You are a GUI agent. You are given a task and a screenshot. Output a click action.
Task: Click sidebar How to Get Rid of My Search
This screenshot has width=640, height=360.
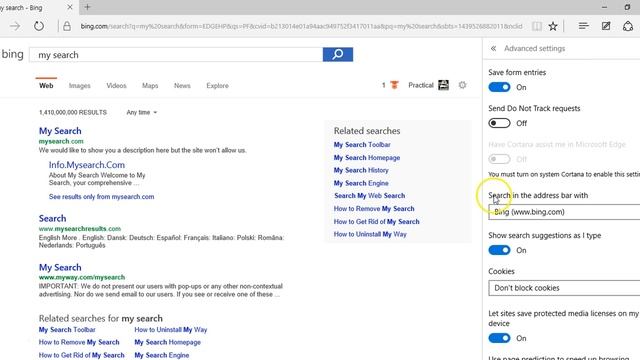[x=376, y=222]
